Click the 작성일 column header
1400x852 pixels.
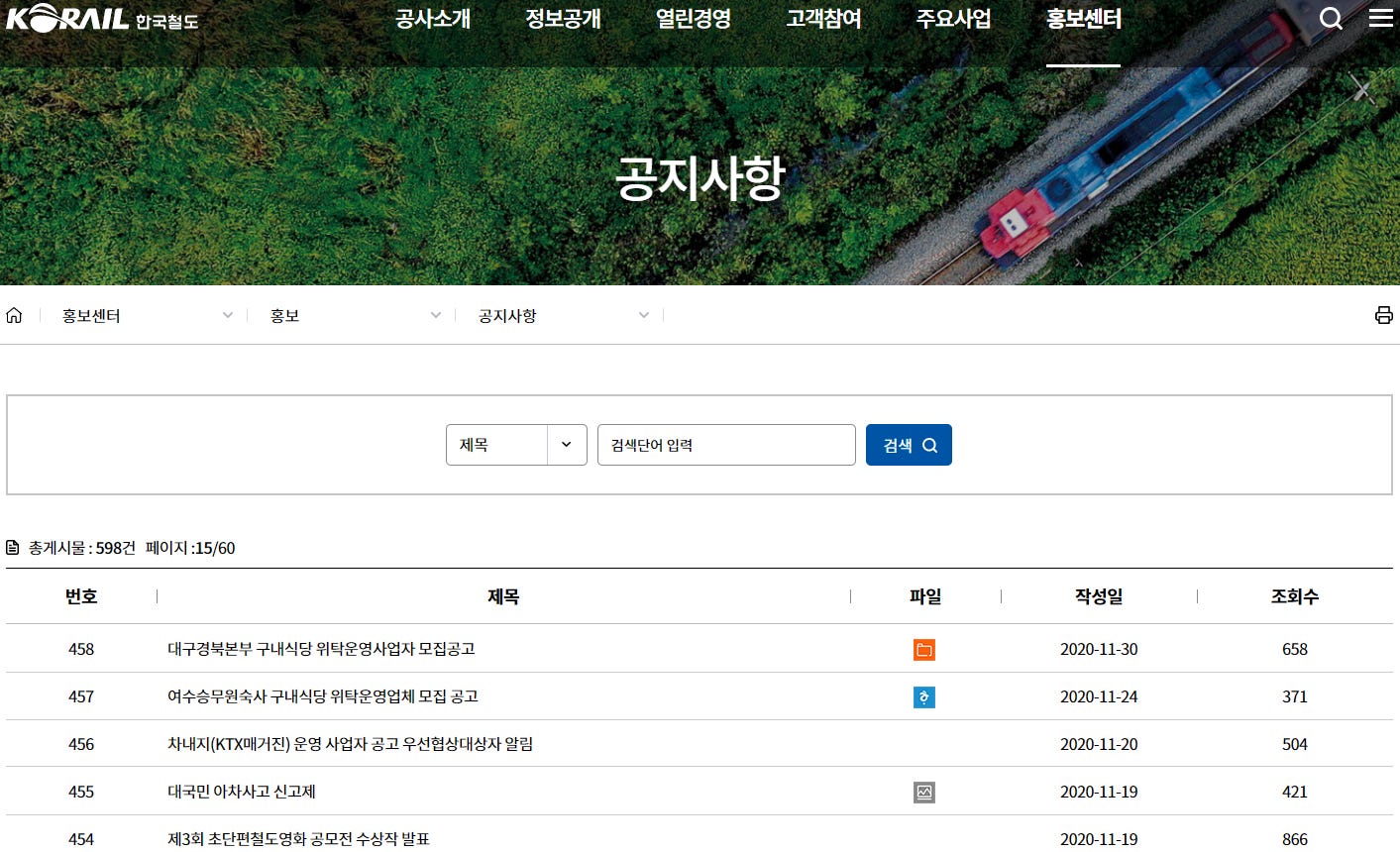[x=1099, y=596]
